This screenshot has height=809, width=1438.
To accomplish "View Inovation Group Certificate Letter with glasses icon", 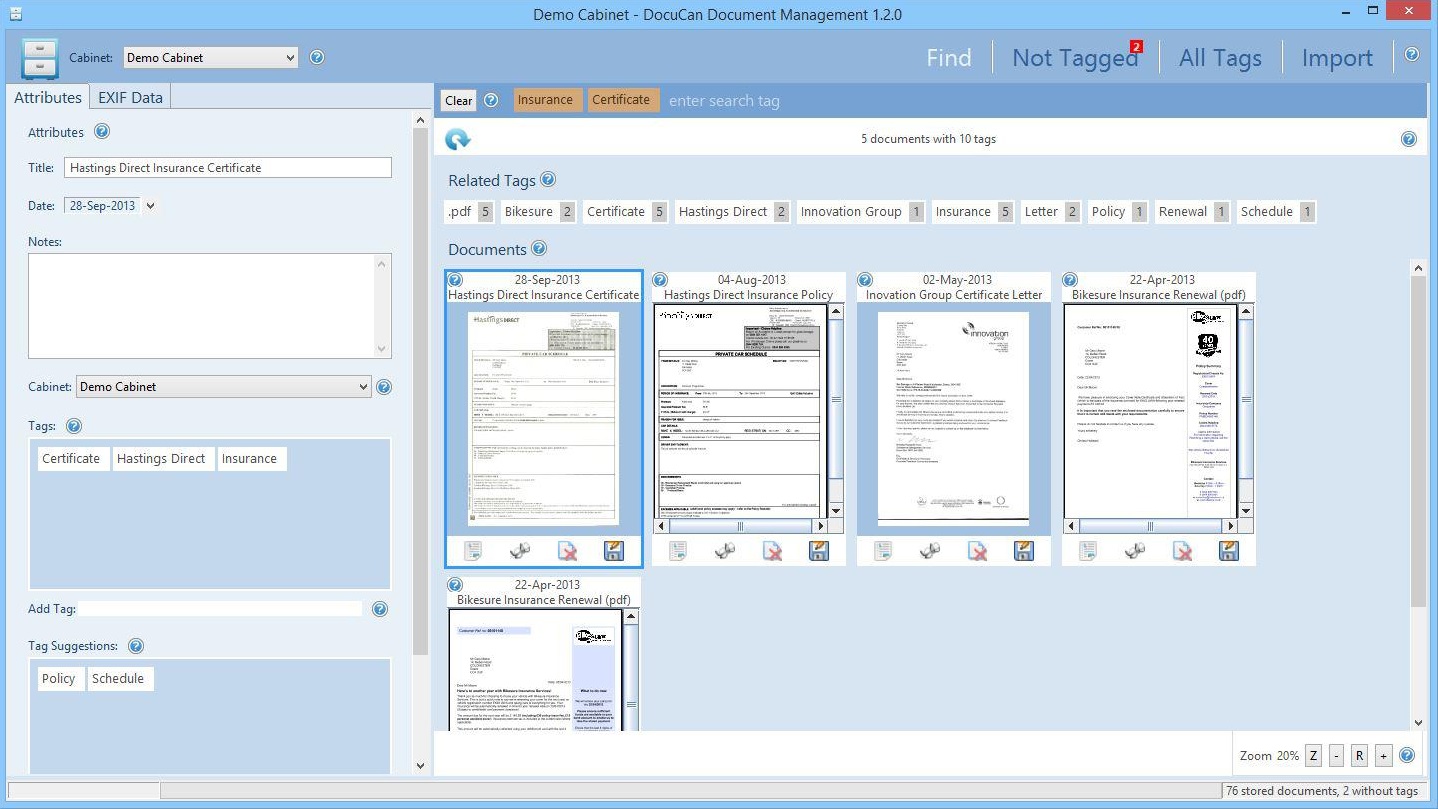I will [x=930, y=551].
